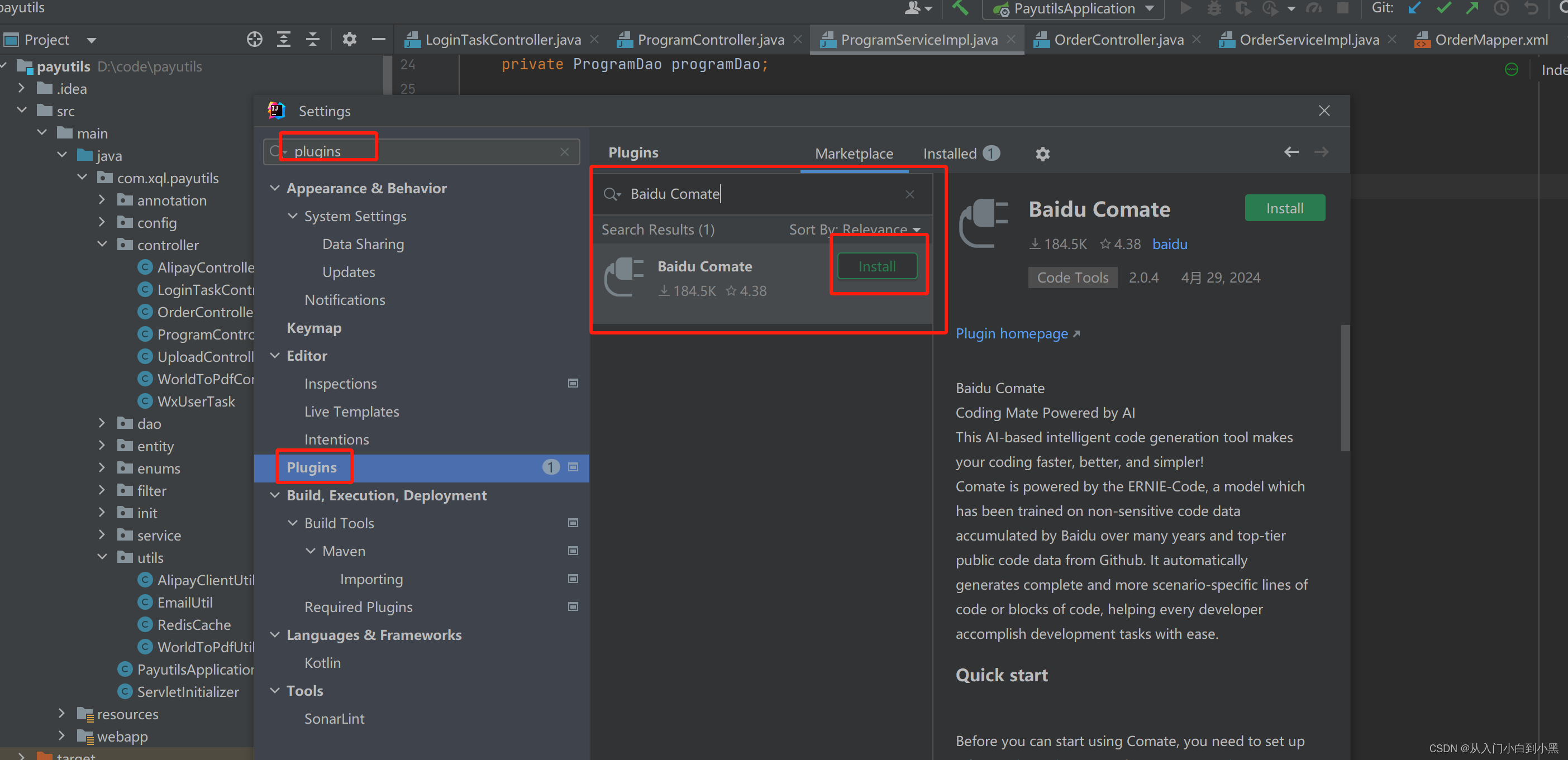Image resolution: width=1568 pixels, height=760 pixels.
Task: Click the green Install button in details
Action: pos(1284,208)
